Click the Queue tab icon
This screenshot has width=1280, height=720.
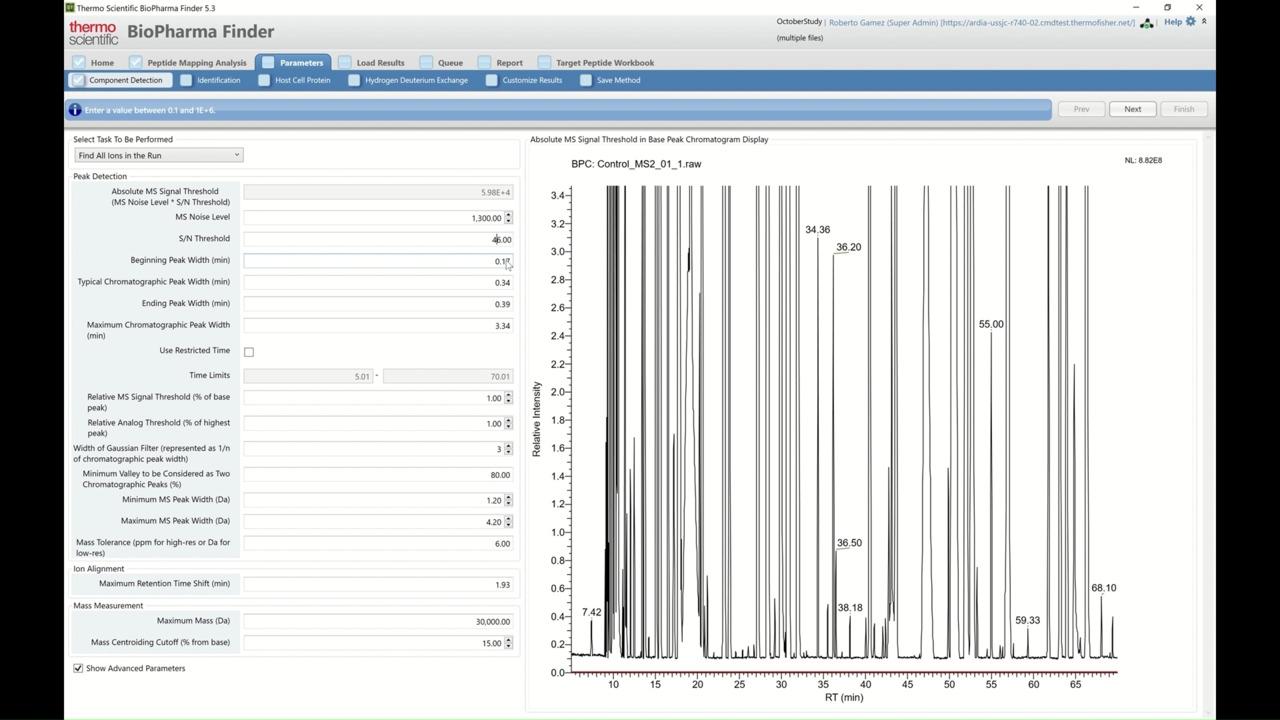pos(426,63)
